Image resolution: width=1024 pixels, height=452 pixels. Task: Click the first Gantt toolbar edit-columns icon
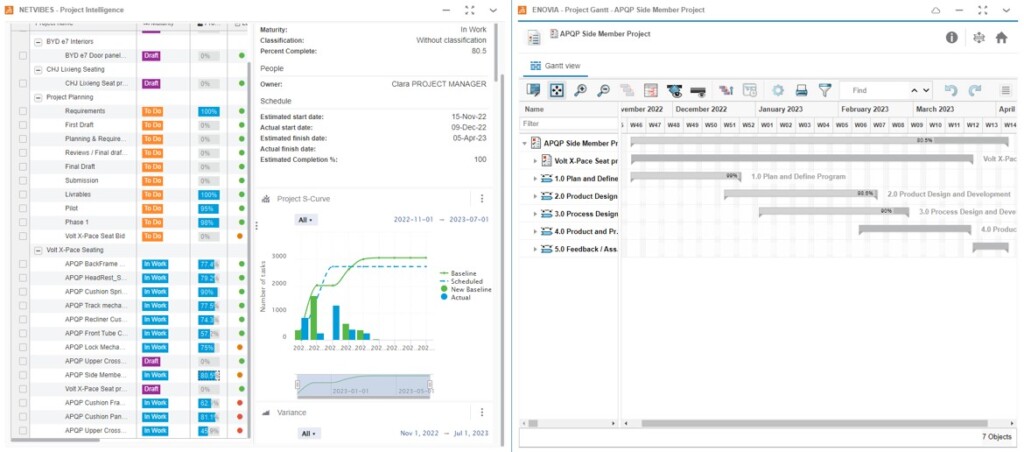click(534, 90)
